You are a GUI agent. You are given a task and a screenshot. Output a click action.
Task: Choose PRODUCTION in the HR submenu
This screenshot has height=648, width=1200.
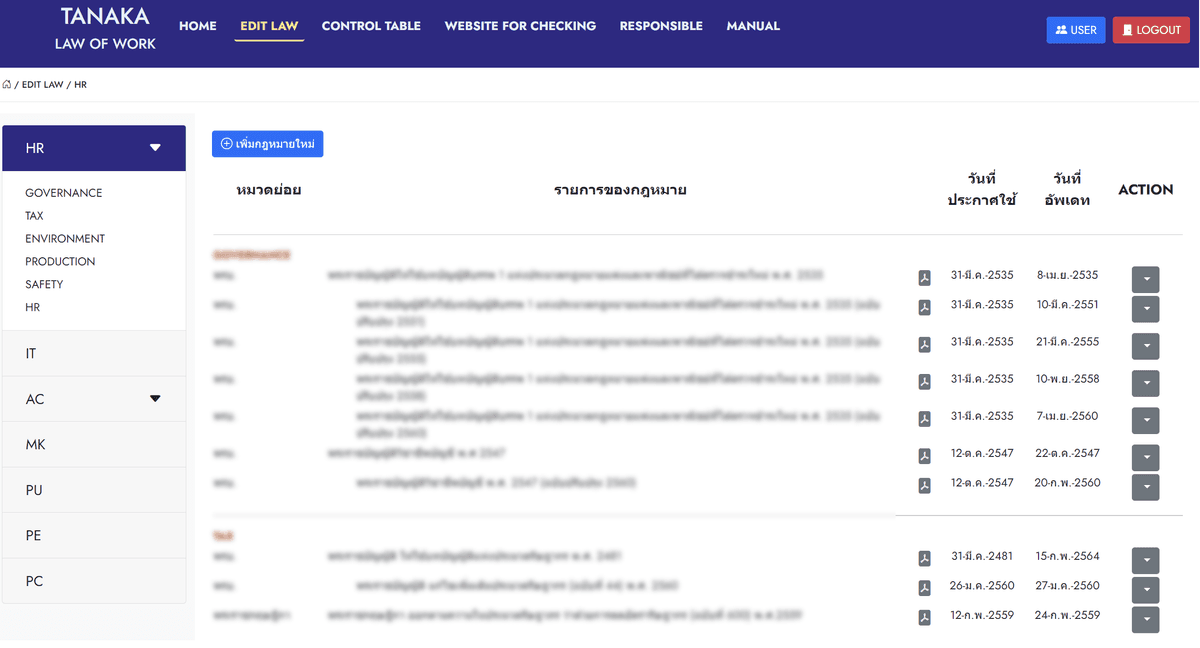60,262
